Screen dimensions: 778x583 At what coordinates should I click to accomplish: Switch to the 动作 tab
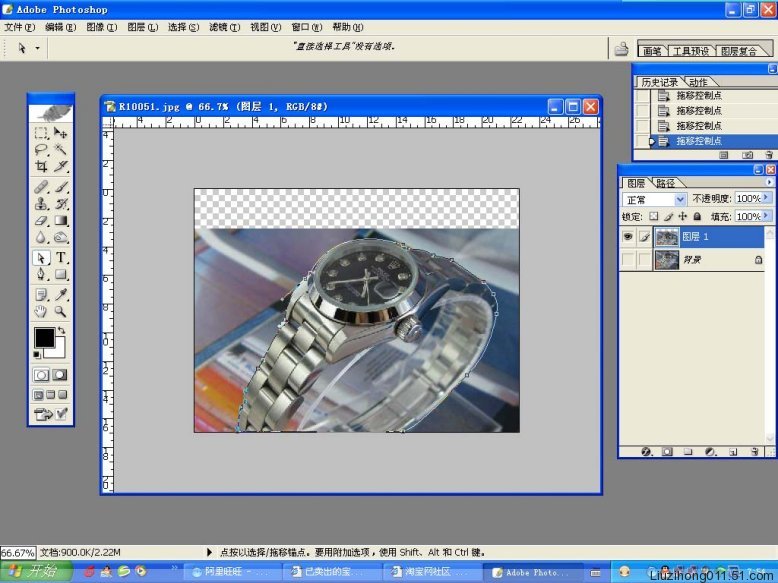698,82
